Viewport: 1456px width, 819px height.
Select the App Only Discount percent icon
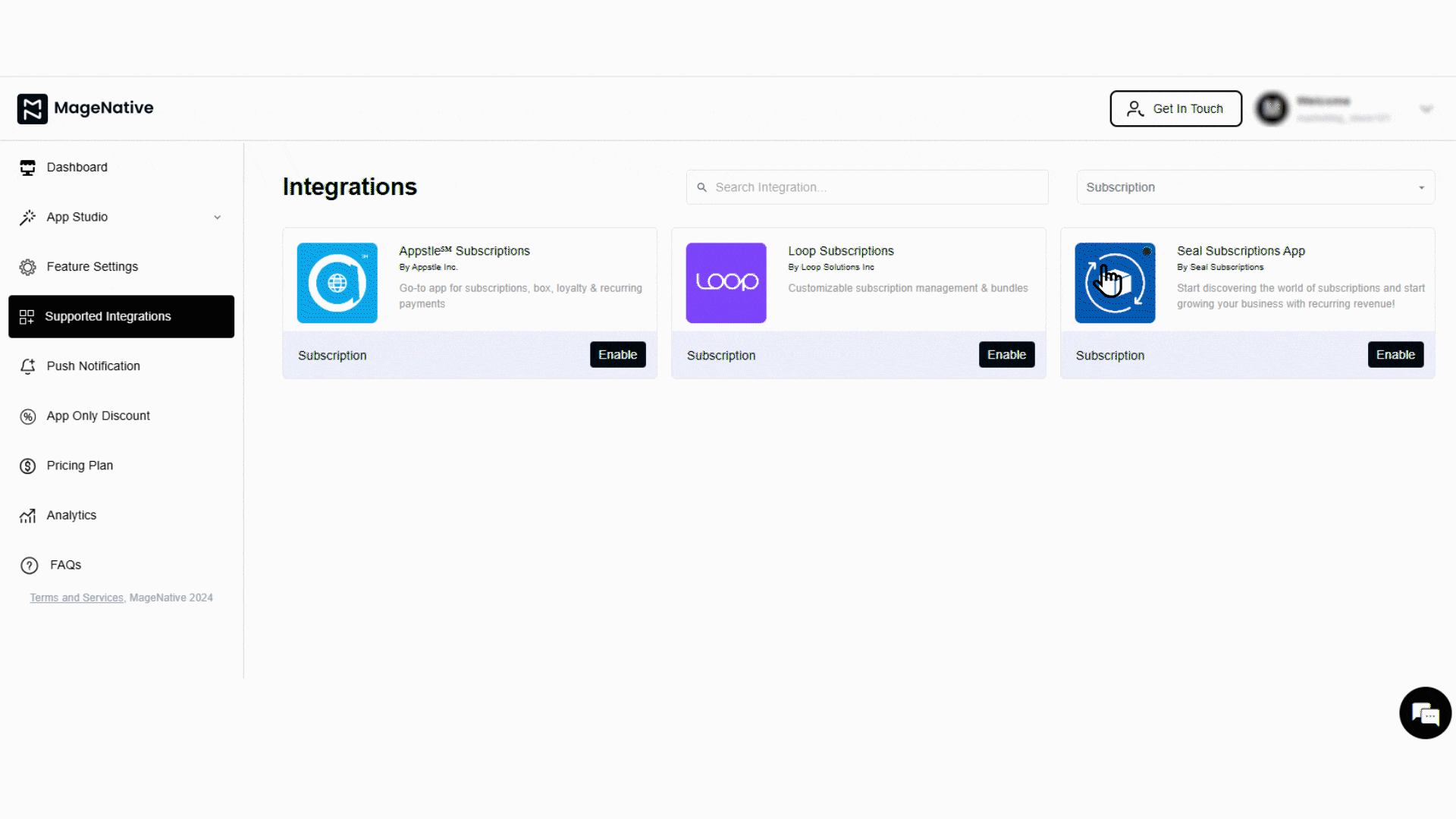pos(27,416)
